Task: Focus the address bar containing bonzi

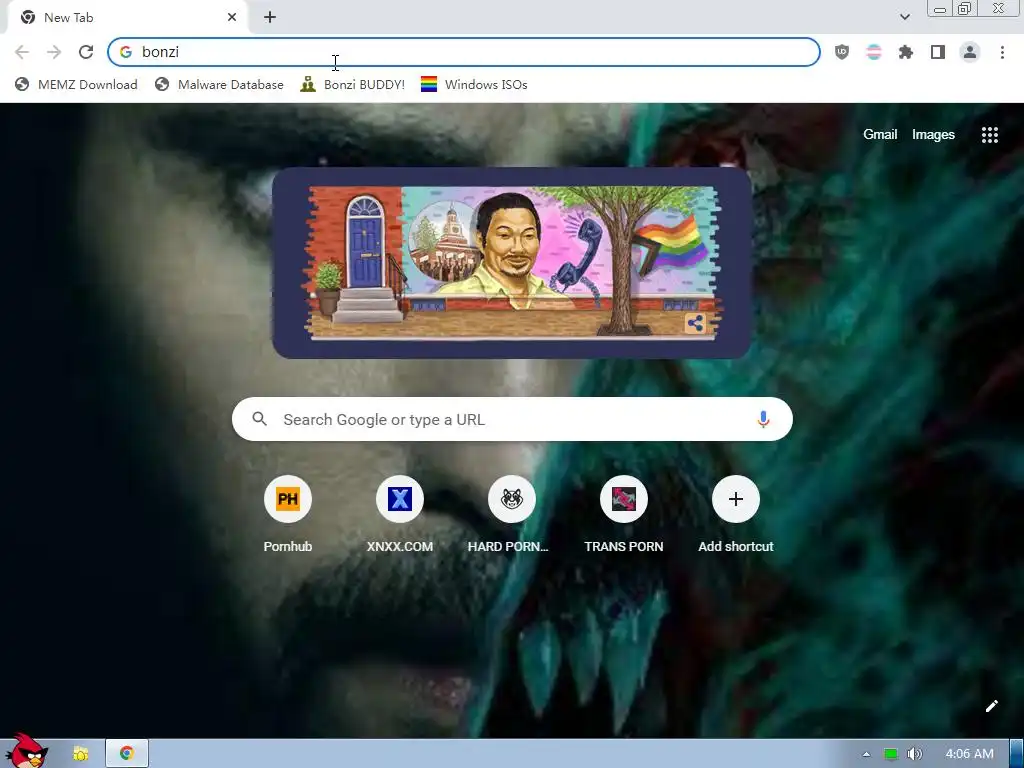Action: point(464,52)
